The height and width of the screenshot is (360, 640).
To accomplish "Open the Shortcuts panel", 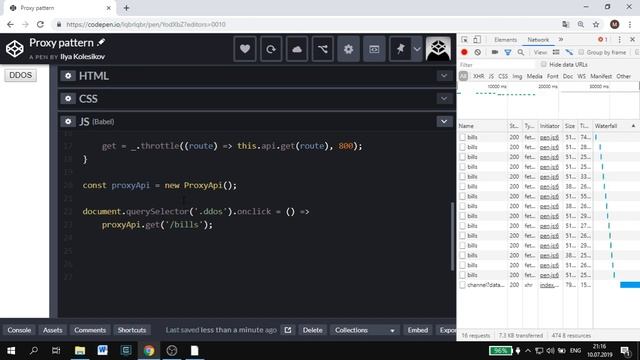I will (x=132, y=330).
